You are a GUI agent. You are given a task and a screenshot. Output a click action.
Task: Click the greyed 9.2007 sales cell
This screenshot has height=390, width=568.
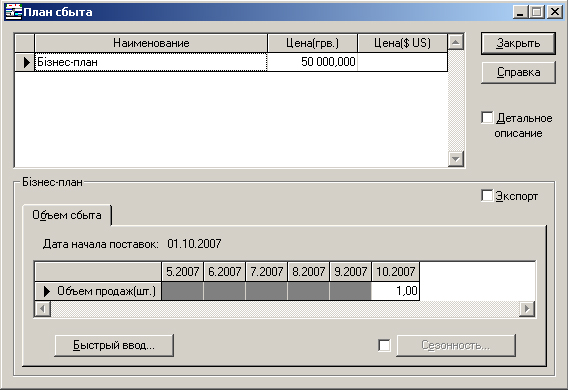(351, 291)
